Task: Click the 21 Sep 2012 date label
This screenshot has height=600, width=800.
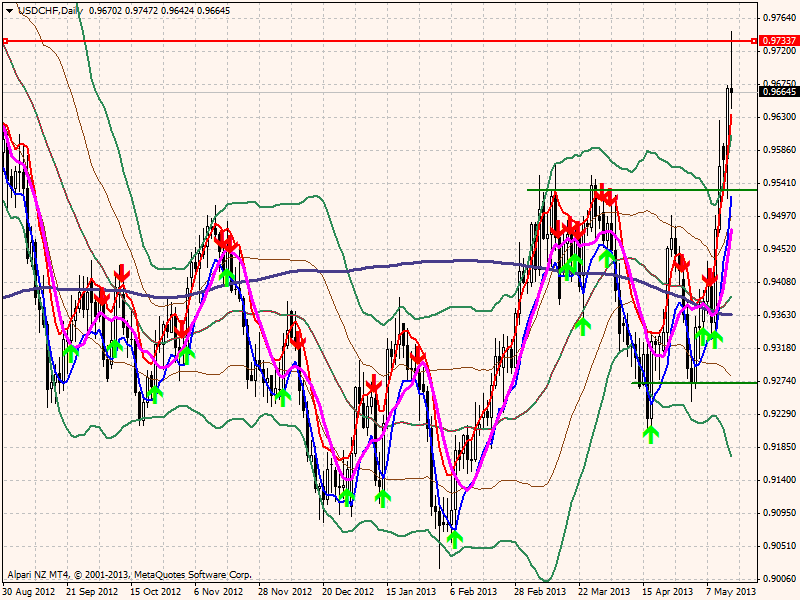Action: click(92, 592)
